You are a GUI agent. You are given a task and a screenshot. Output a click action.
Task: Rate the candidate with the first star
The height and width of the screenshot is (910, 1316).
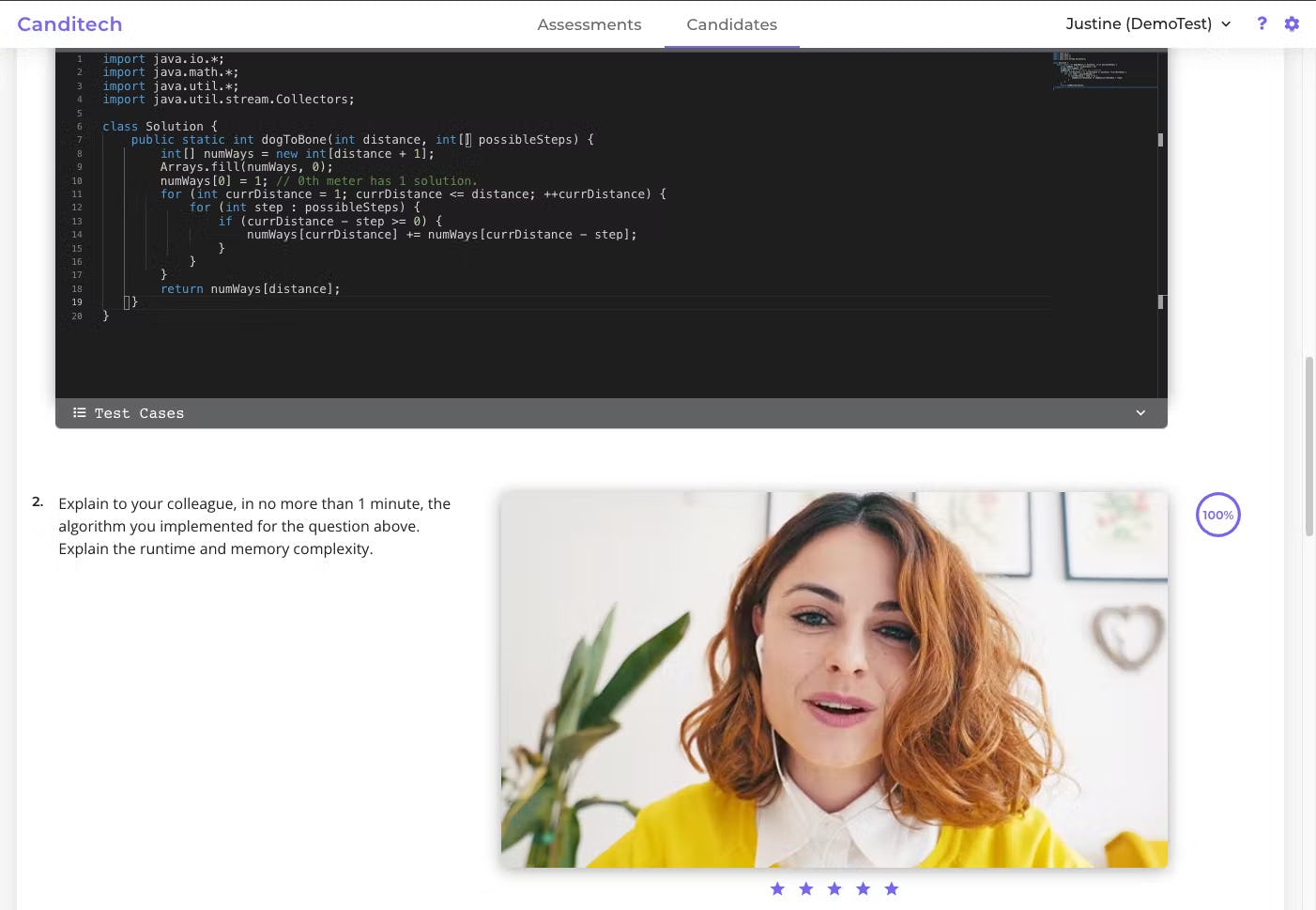click(777, 888)
